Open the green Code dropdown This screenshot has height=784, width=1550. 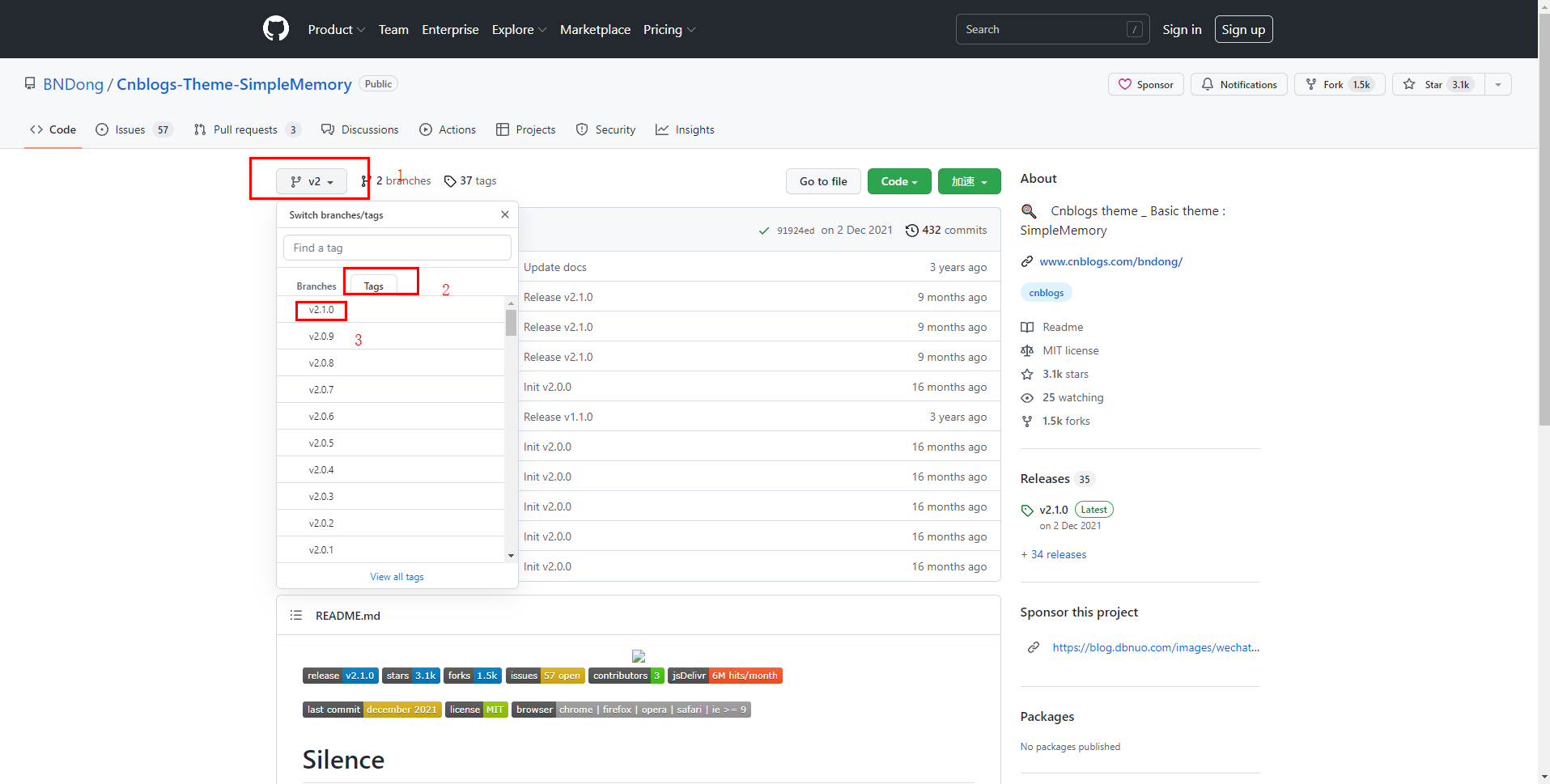(899, 181)
